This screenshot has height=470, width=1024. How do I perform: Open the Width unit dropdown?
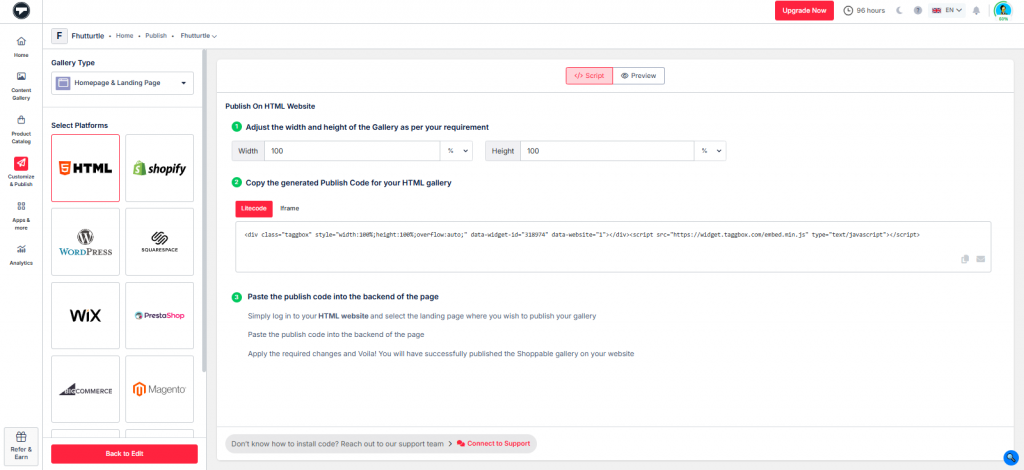[458, 150]
